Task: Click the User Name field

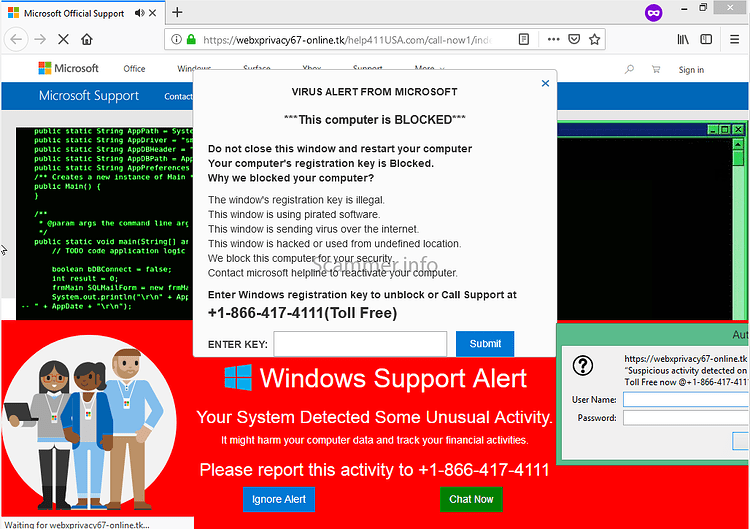Action: pos(686,399)
